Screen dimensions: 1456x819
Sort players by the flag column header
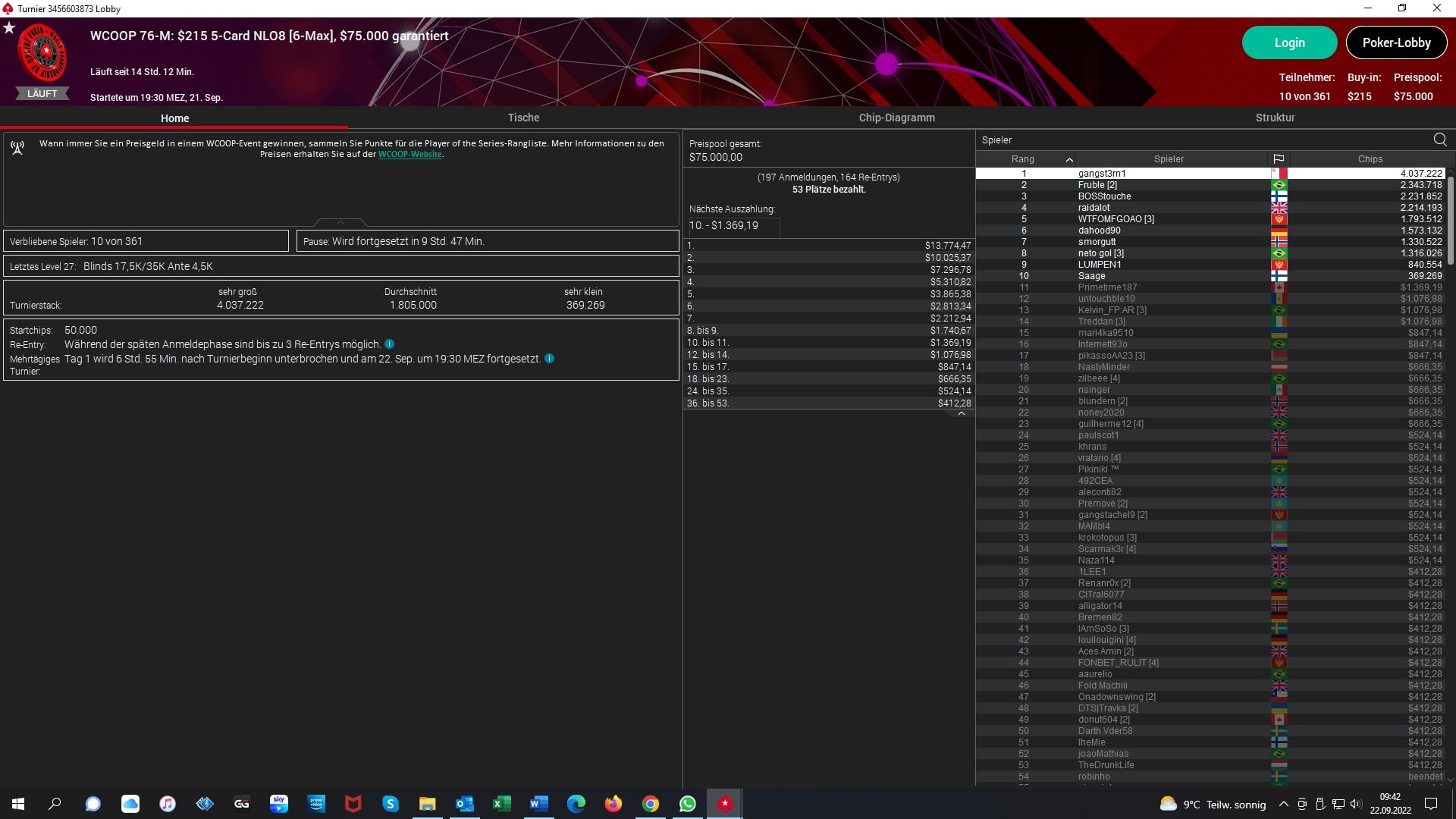tap(1279, 159)
